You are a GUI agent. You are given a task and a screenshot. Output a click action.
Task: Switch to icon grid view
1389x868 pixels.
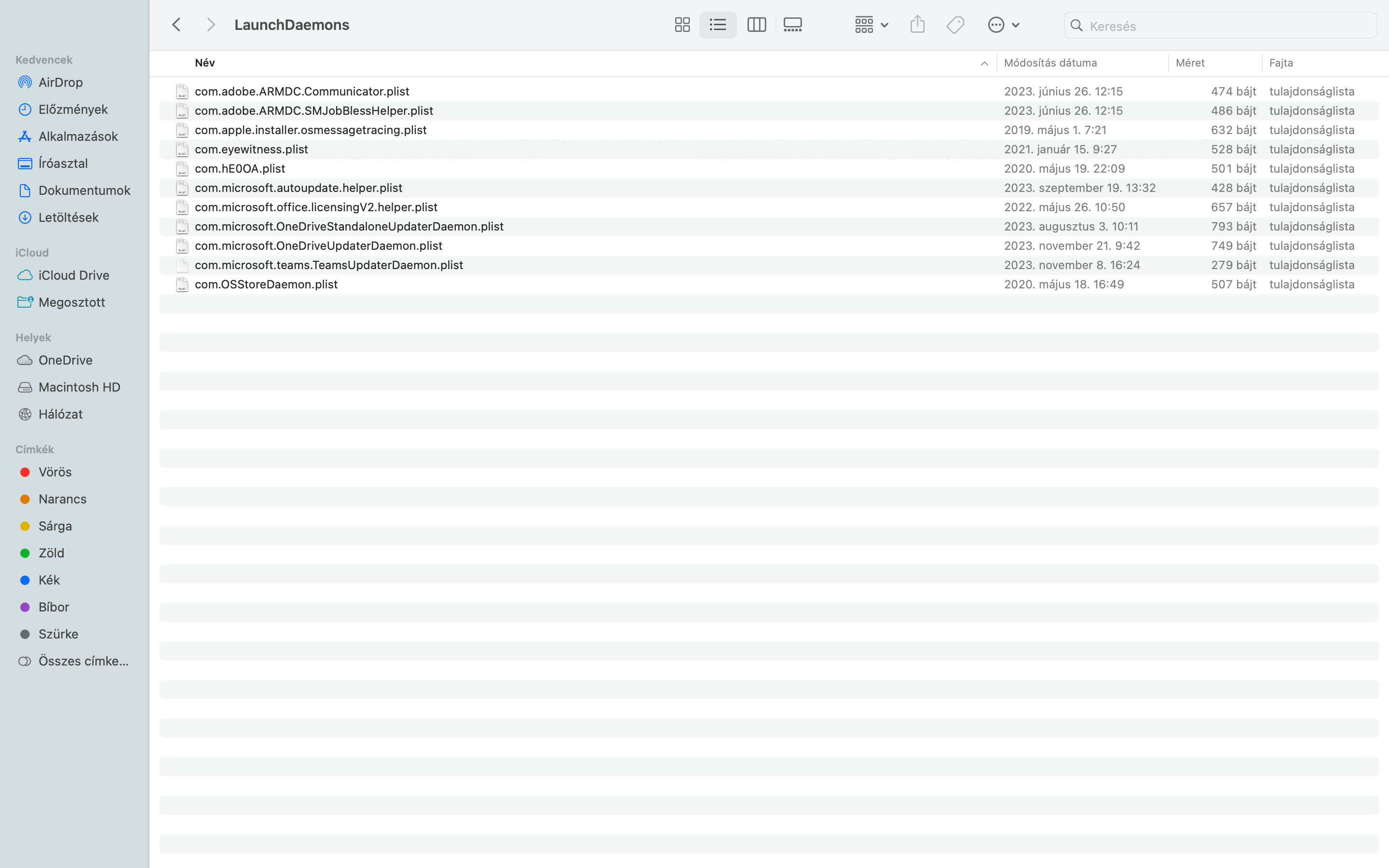coord(682,25)
